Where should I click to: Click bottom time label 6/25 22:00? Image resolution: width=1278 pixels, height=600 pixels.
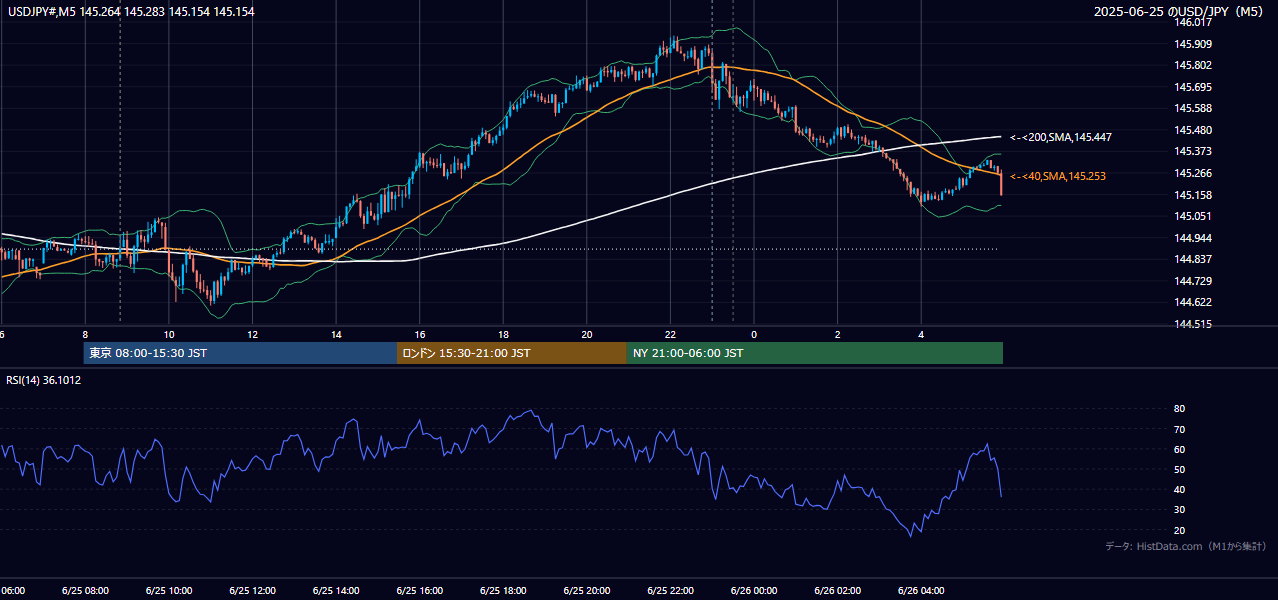[671, 591]
